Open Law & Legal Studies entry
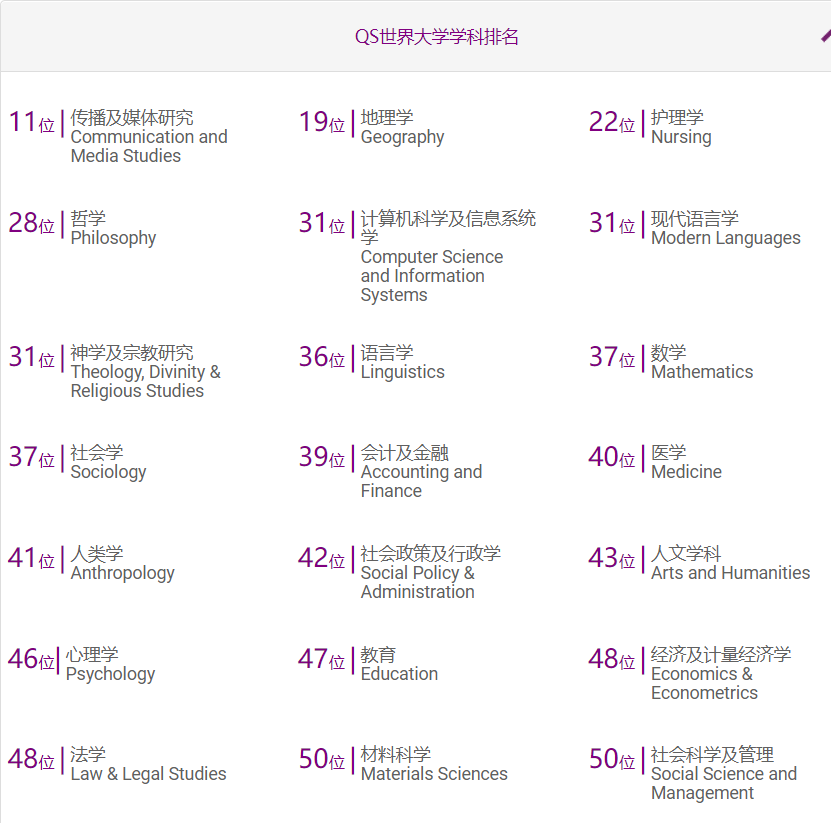 click(x=148, y=765)
